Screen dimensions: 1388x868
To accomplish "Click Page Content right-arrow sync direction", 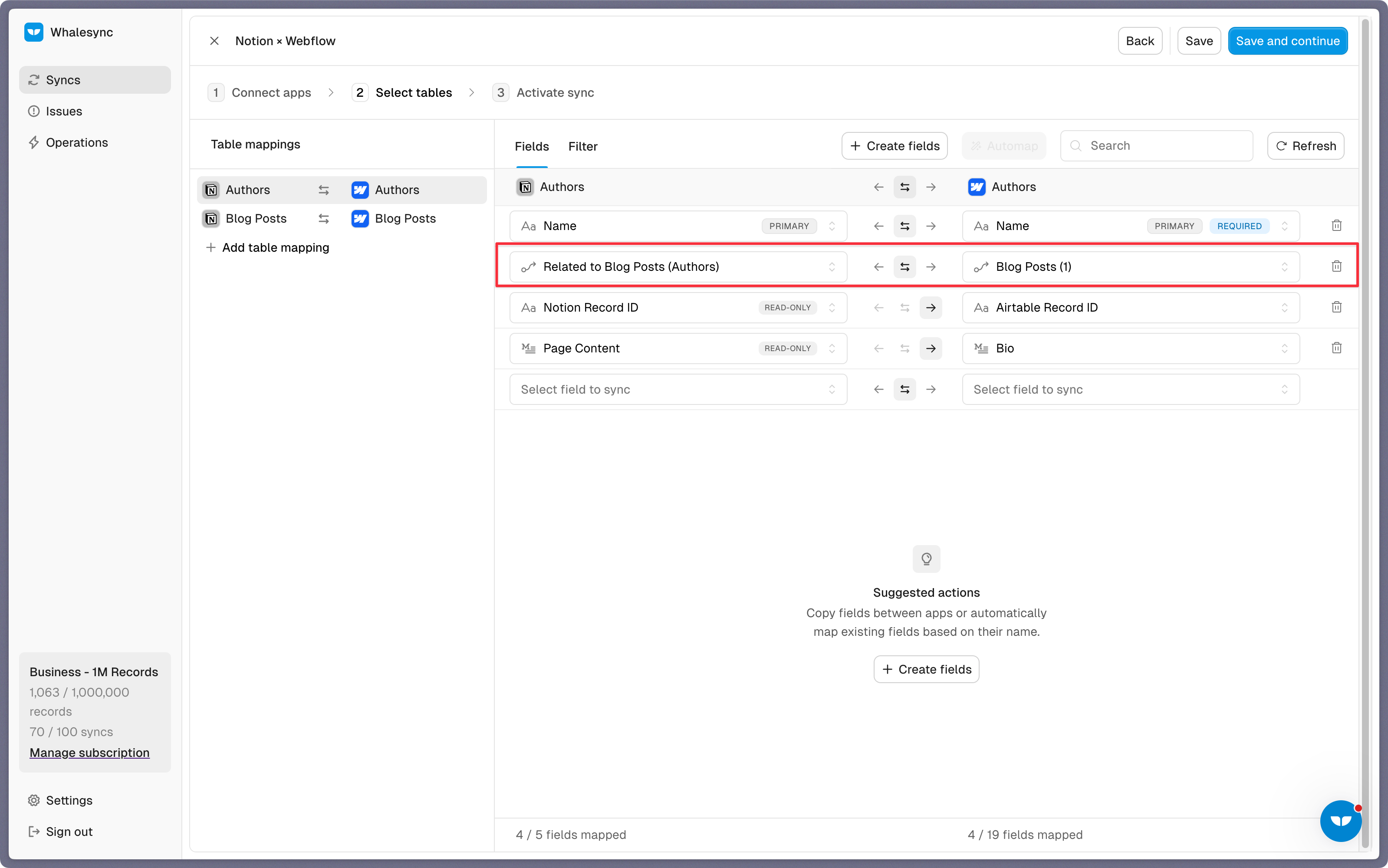I will 931,349.
